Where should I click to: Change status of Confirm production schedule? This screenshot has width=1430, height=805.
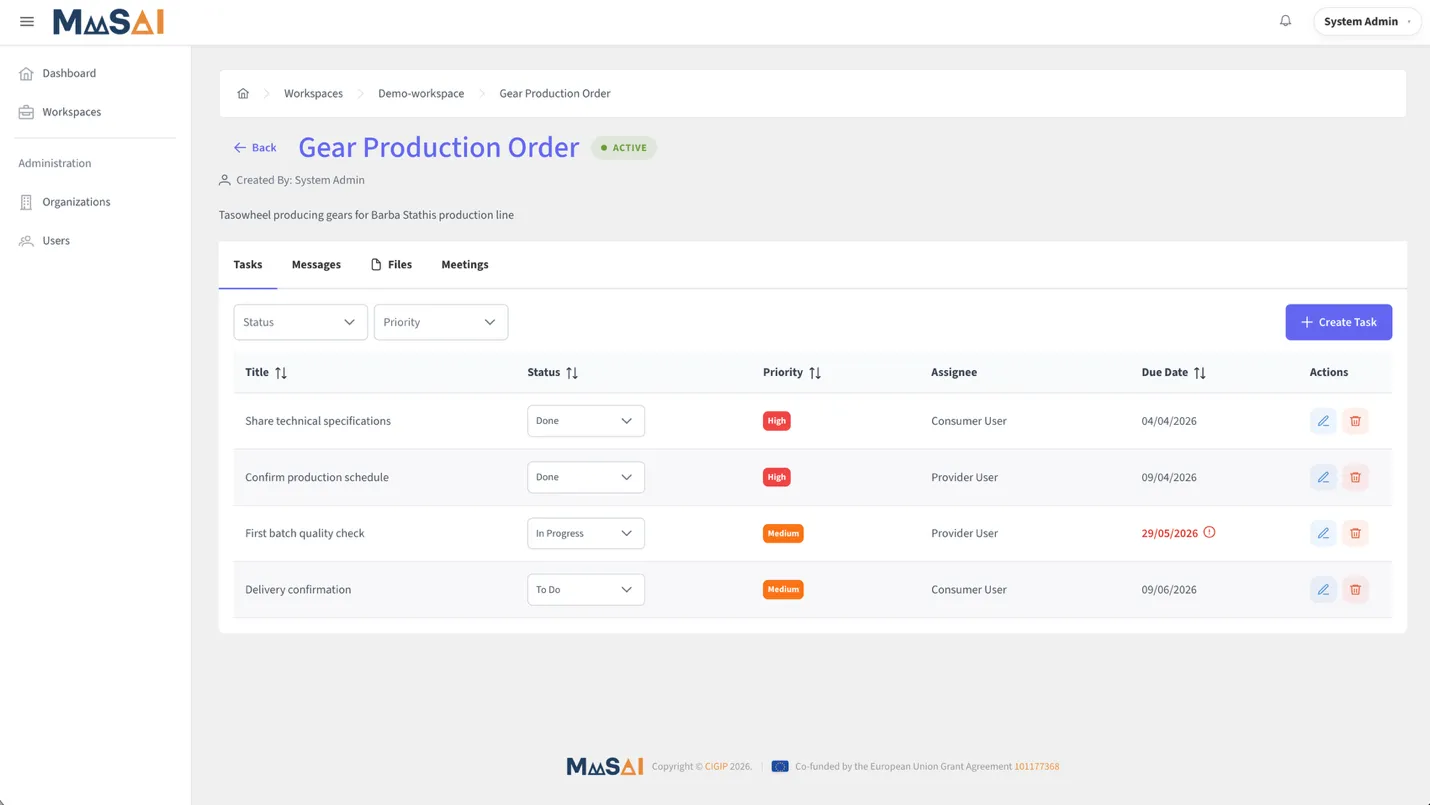[586, 477]
